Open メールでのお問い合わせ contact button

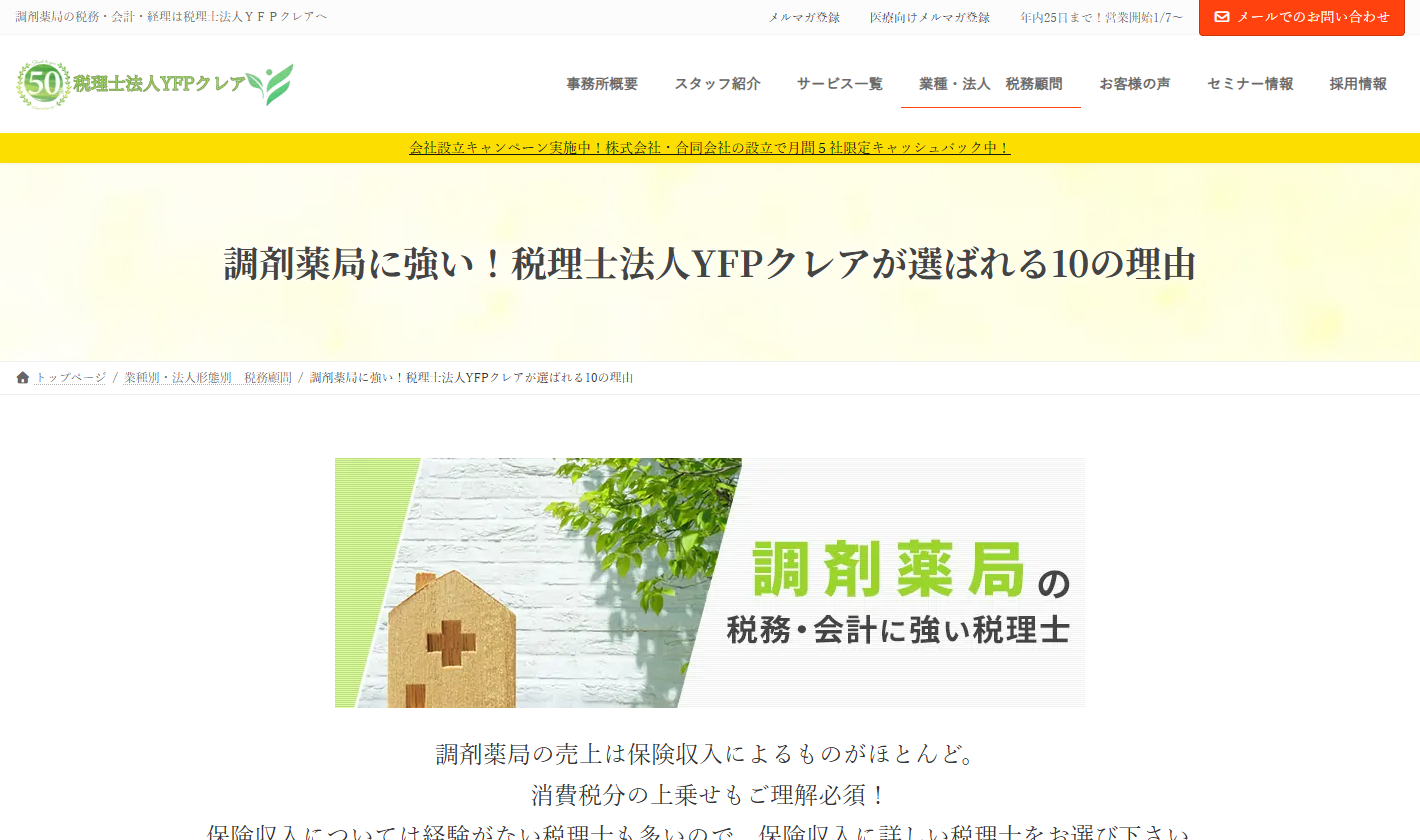tap(1301, 17)
